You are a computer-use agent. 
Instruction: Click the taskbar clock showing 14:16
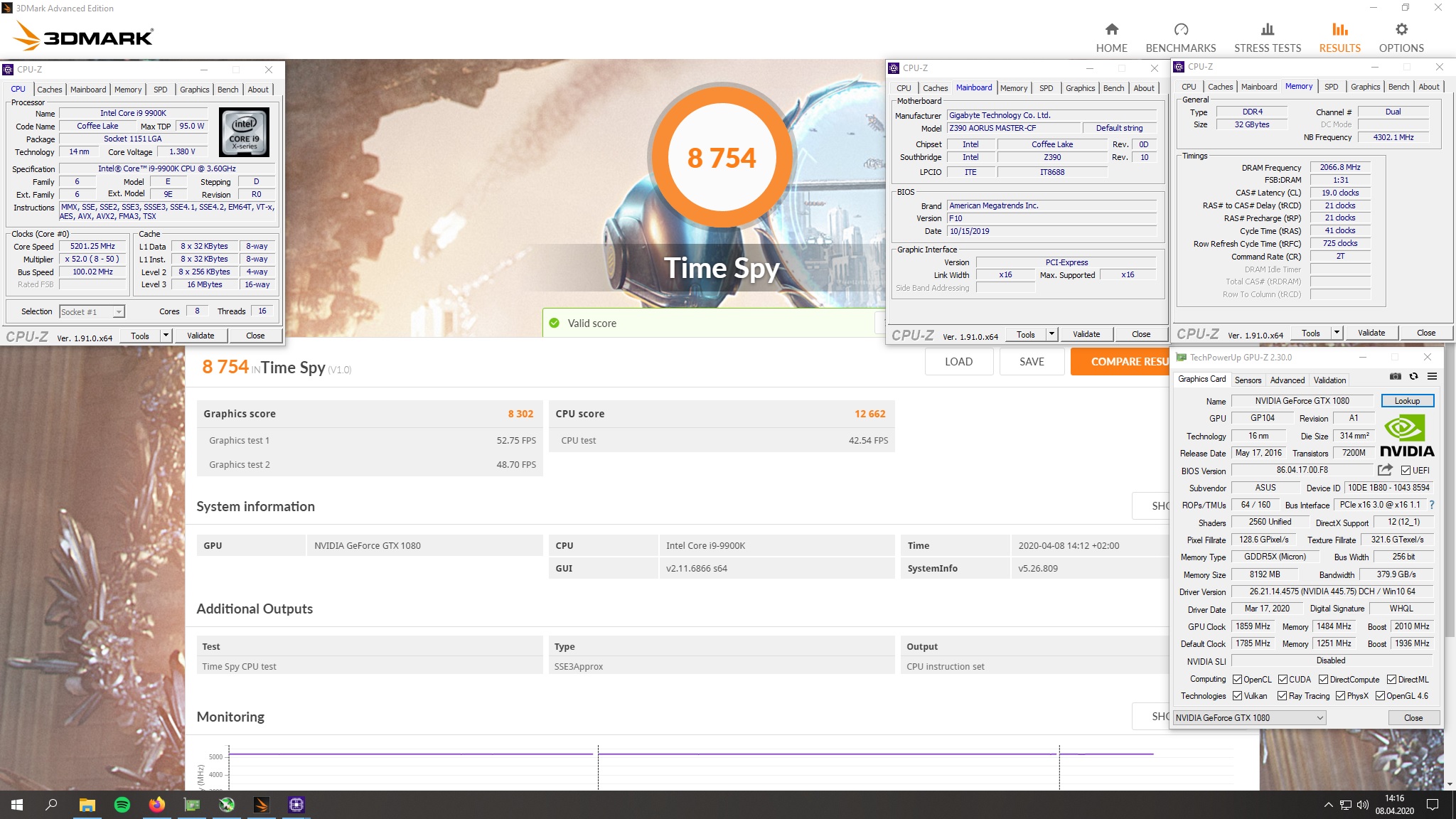click(x=1394, y=804)
